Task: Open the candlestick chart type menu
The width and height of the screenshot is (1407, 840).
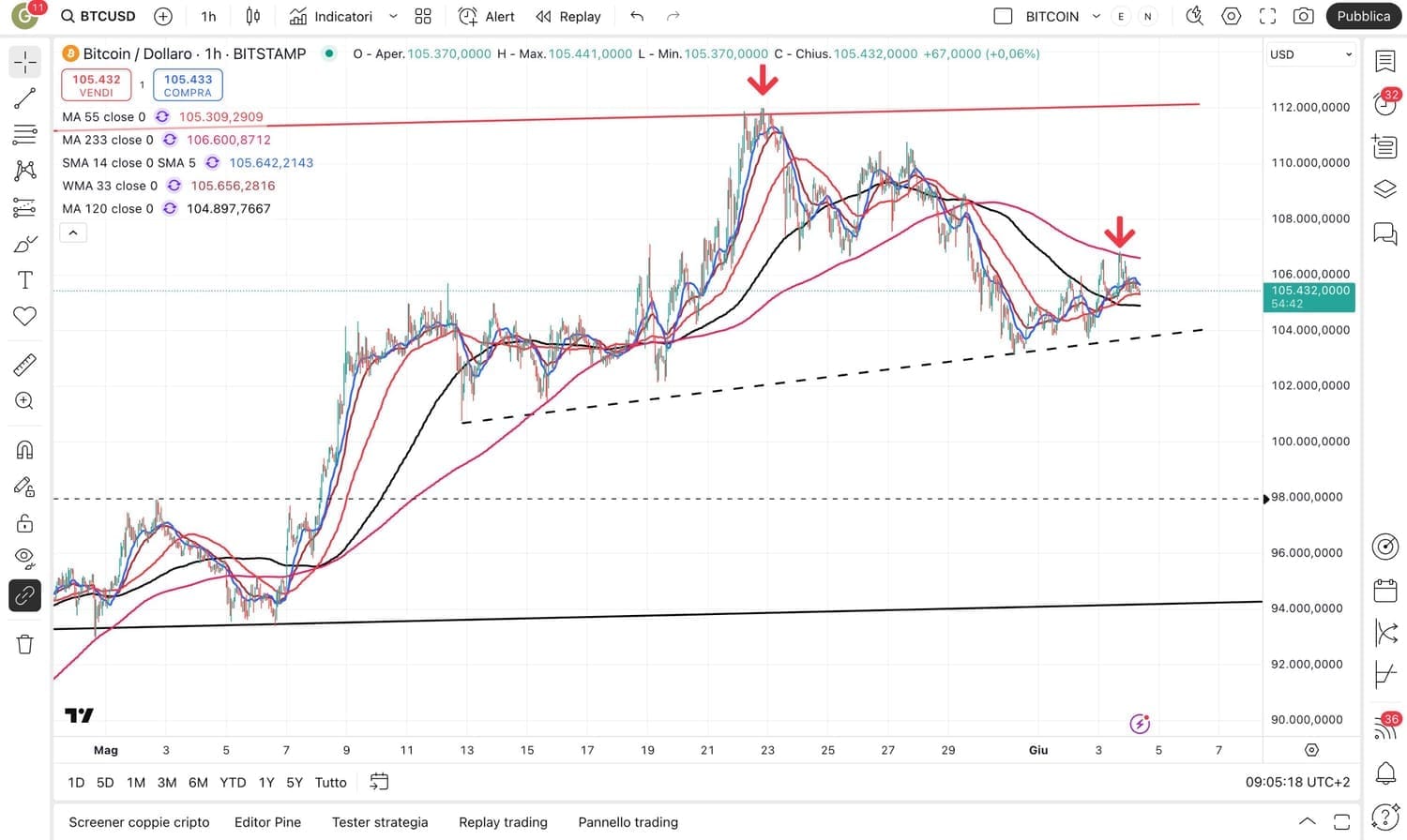Action: (253, 16)
